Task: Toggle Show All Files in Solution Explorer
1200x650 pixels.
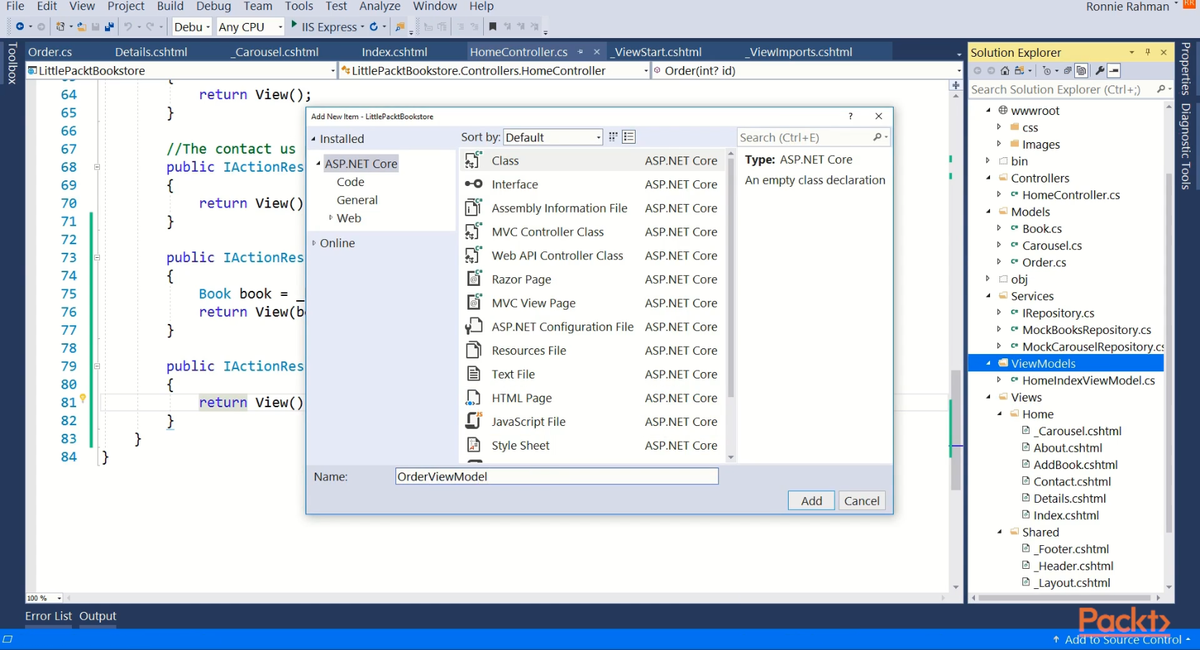Action: [x=1081, y=71]
